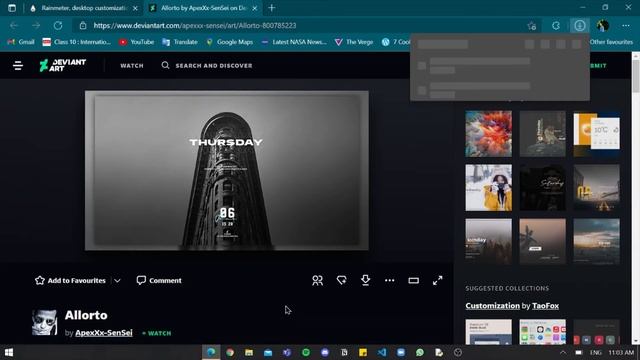
Task: Expand the Add to Favourites dropdown arrow
Action: [x=117, y=281]
